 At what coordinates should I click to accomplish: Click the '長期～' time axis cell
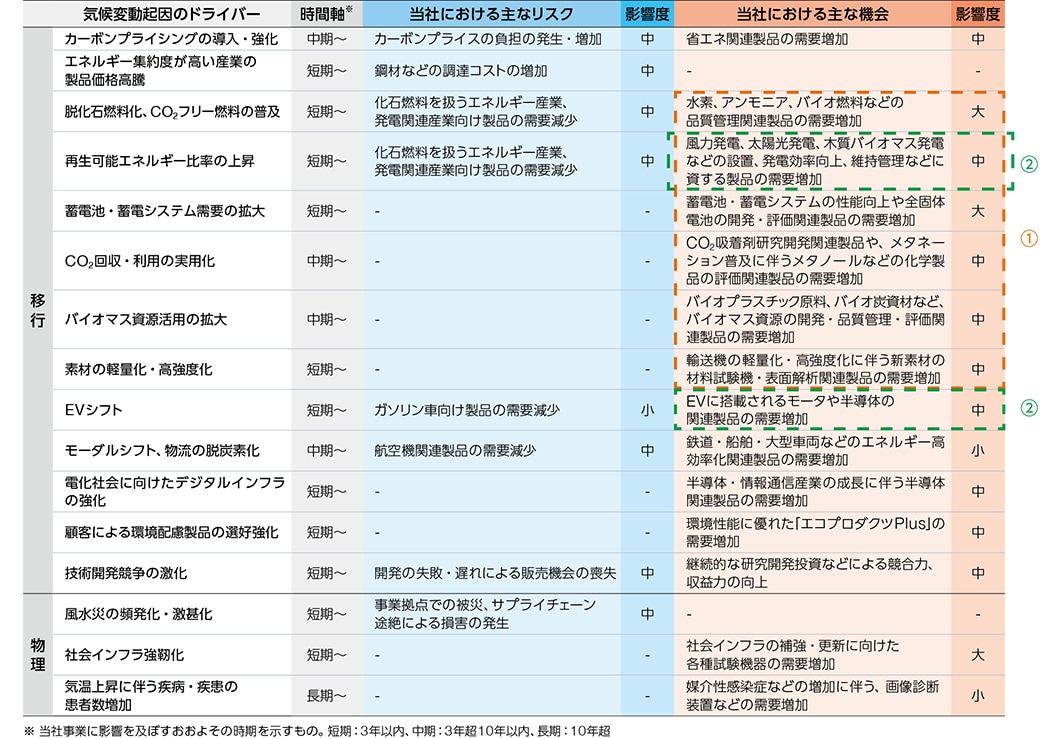tap(326, 695)
